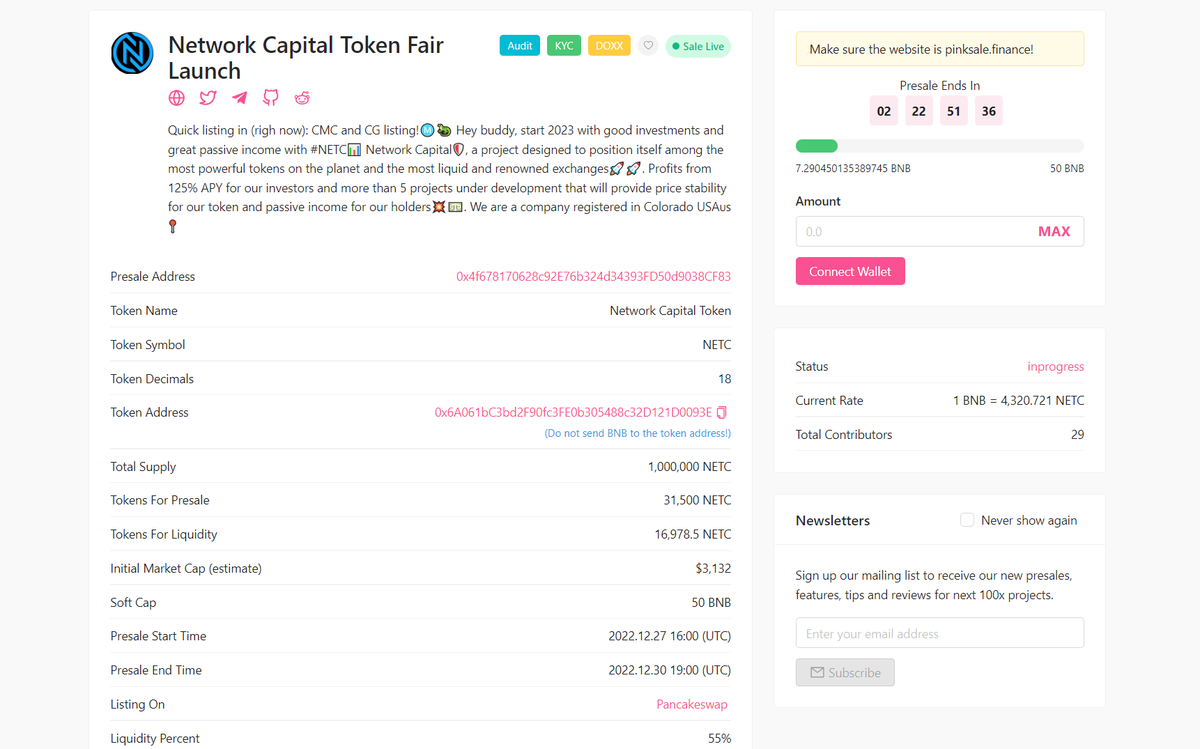Click the Amount input field
1200x749 pixels.
click(x=915, y=231)
